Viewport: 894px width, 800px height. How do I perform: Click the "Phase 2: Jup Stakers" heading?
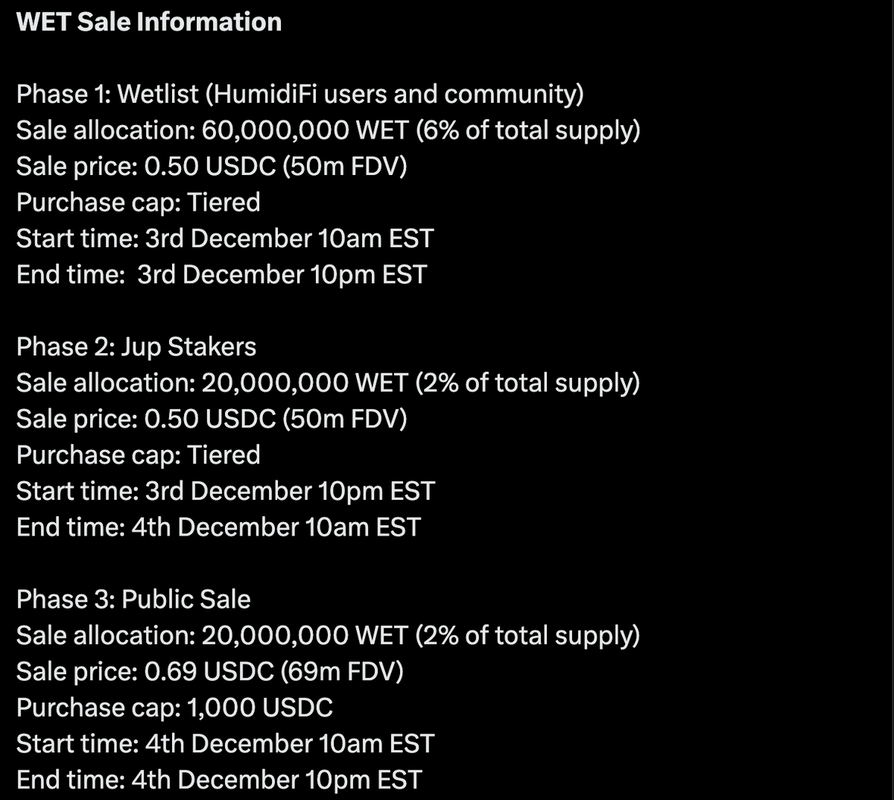(136, 347)
